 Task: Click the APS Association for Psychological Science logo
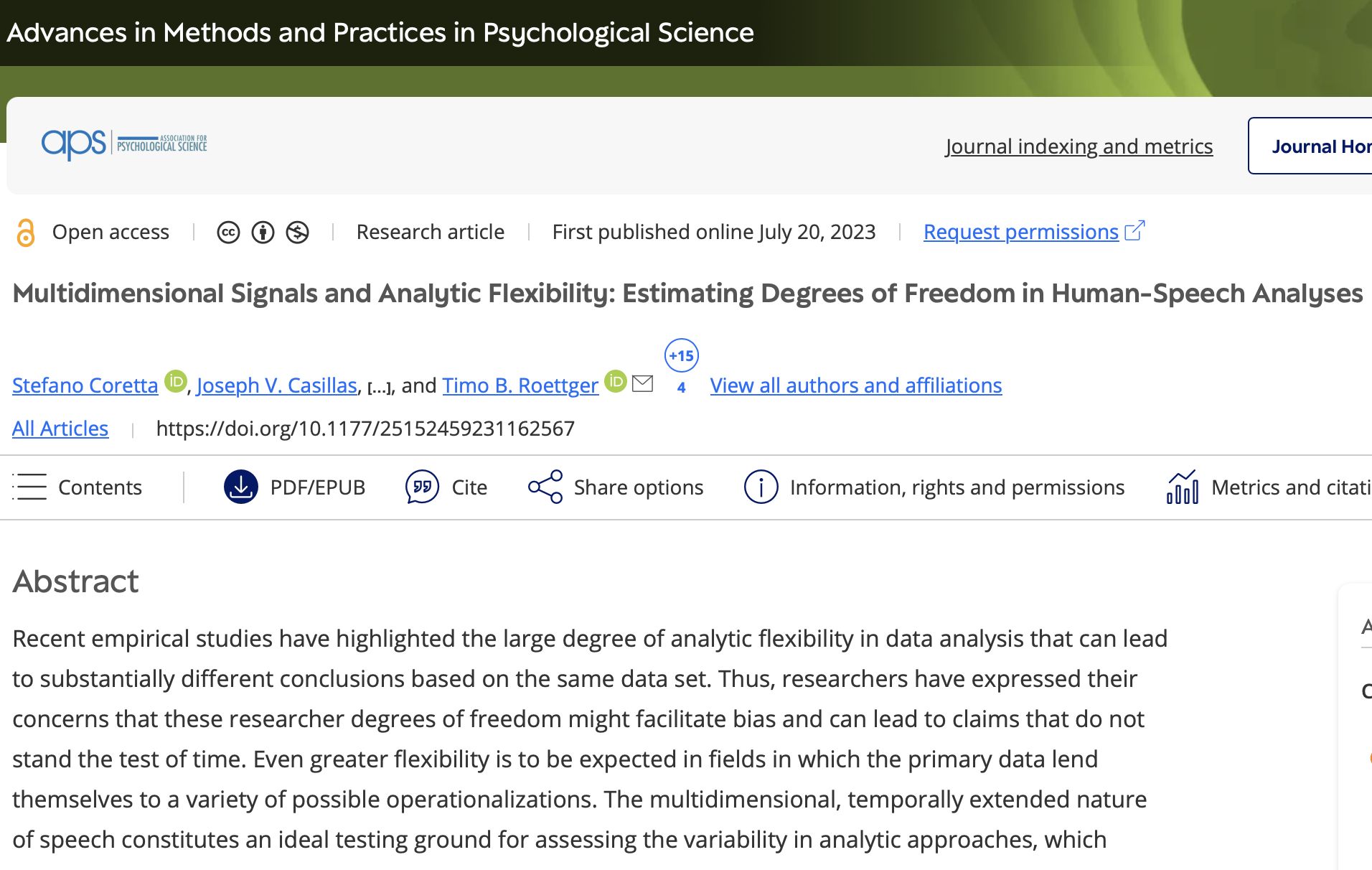pyautogui.click(x=124, y=144)
